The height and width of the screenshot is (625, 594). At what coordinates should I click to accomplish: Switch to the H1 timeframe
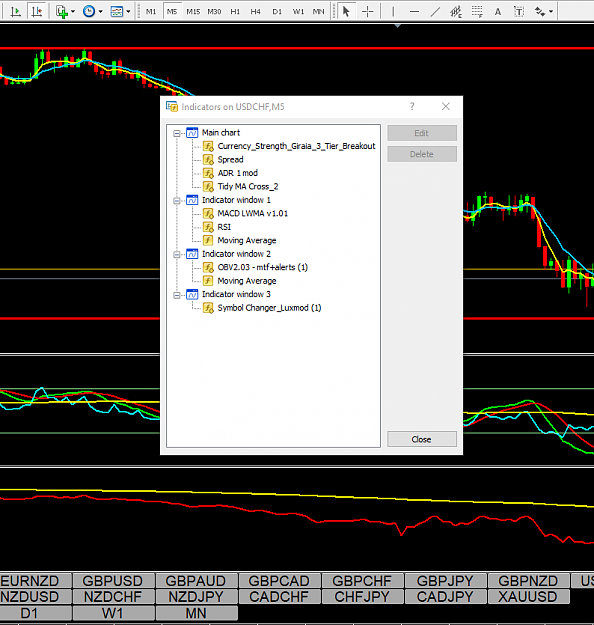235,12
